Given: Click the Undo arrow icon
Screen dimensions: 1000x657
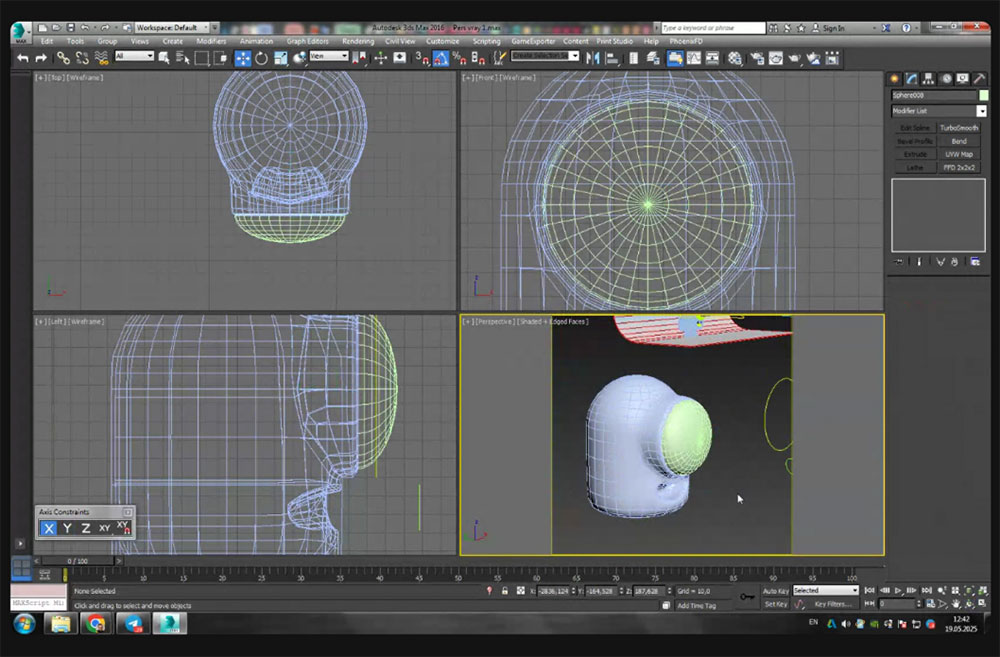Looking at the screenshot, I should click(23, 58).
